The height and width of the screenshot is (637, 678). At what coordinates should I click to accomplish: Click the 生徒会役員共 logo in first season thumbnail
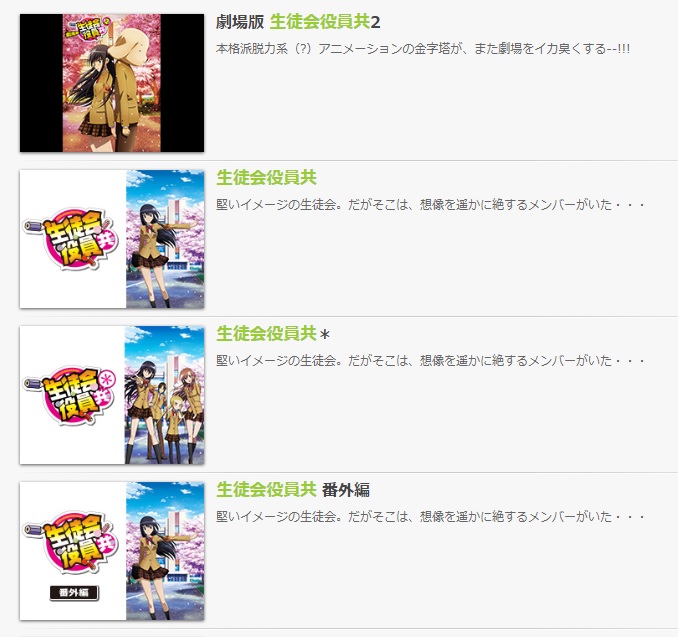70,239
